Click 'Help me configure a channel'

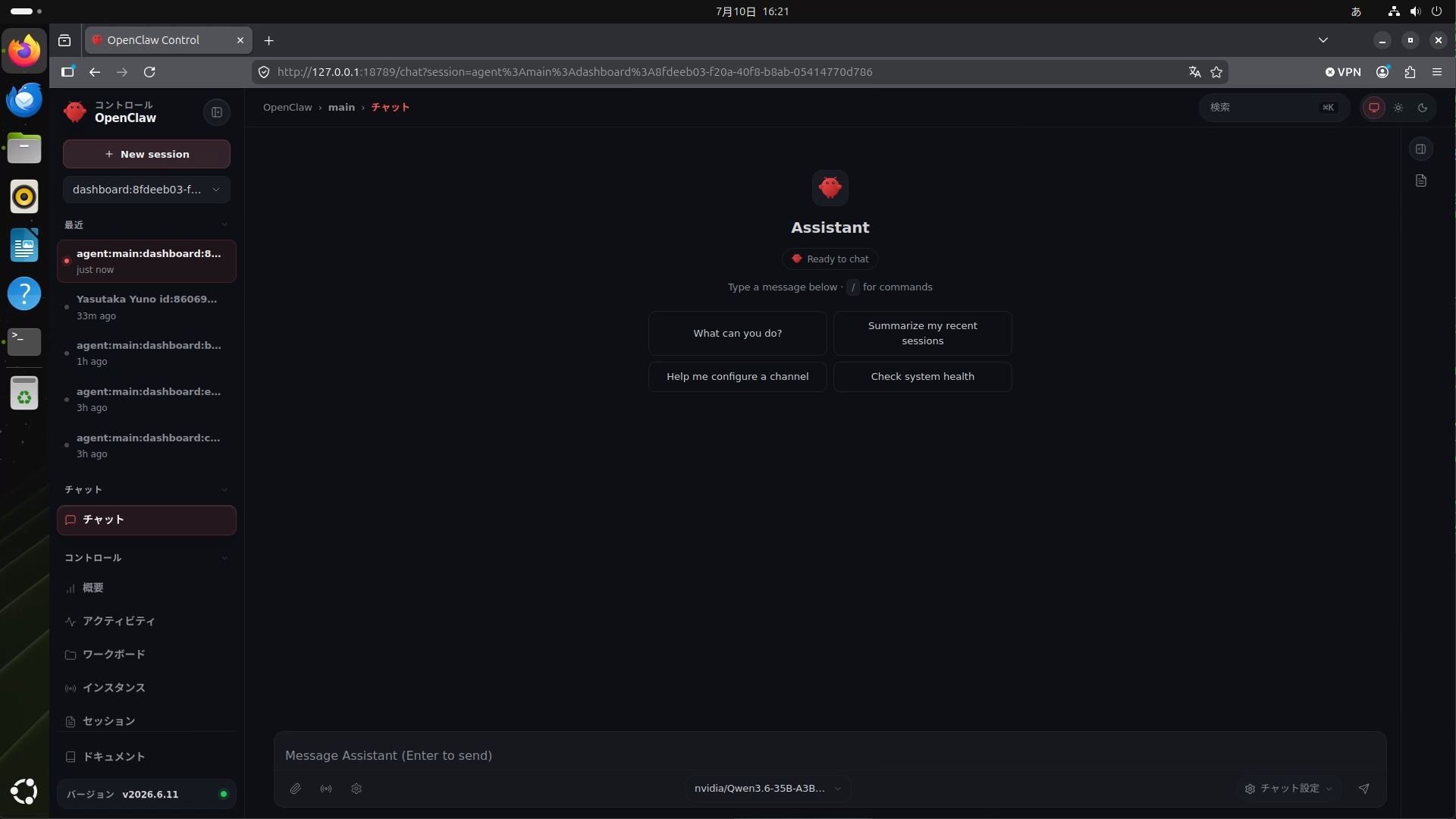737,377
